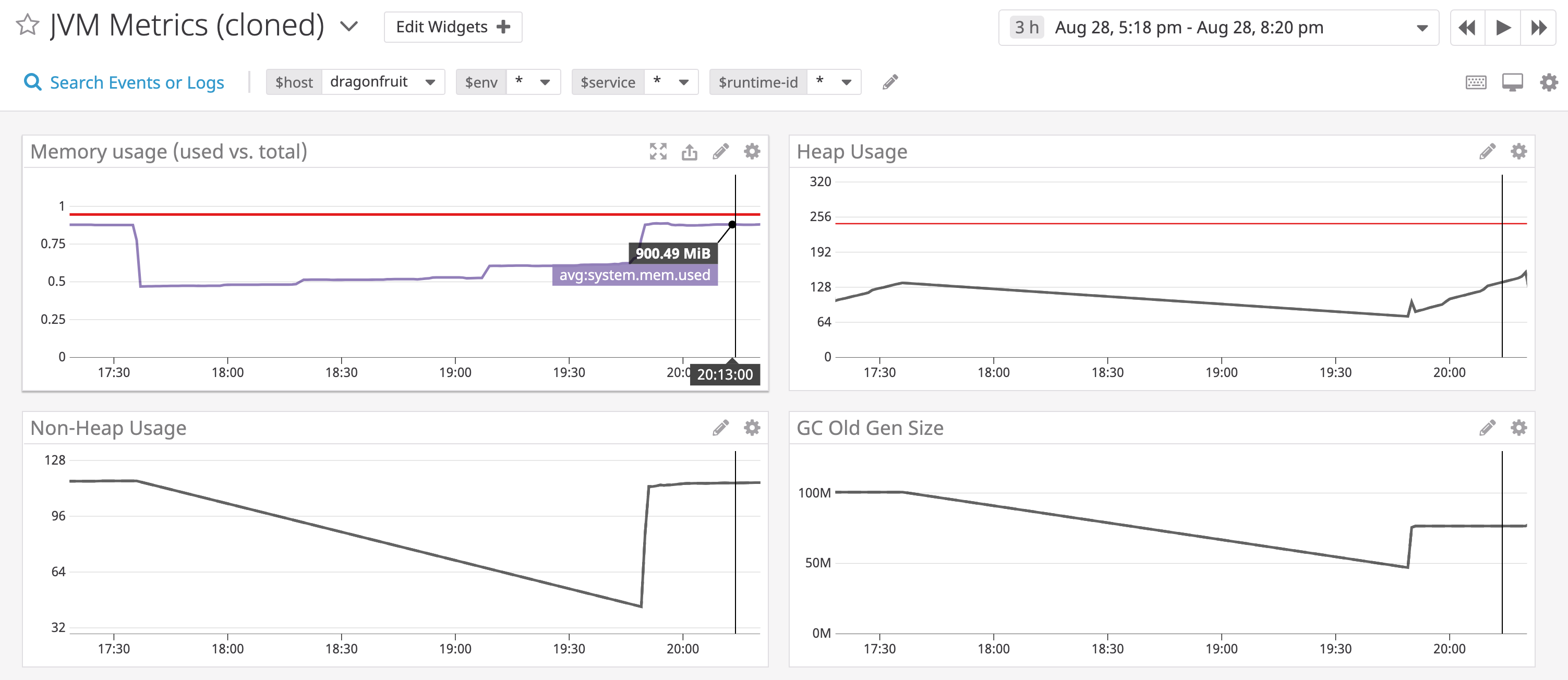
Task: Edit template variables with pencil icon
Action: point(890,81)
